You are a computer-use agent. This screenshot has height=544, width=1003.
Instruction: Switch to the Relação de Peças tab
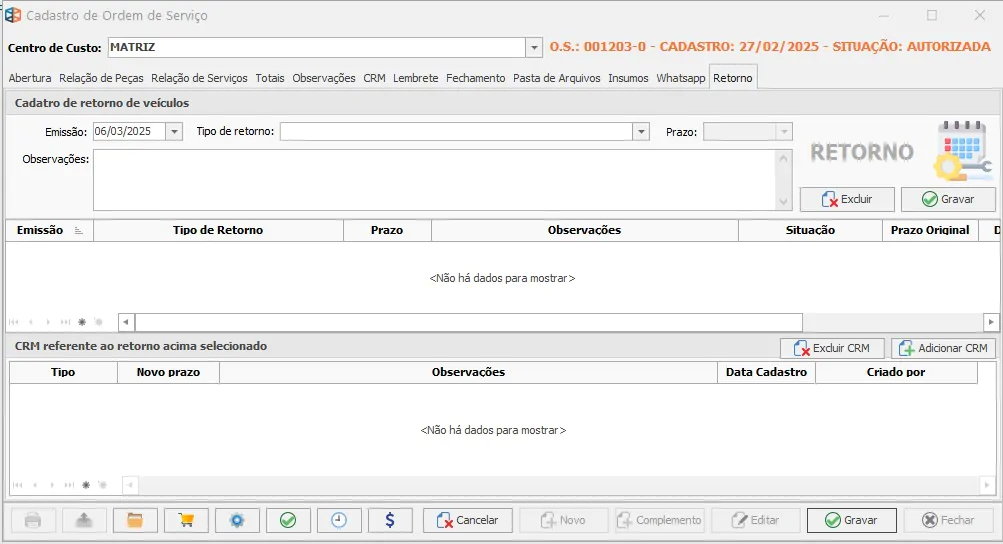point(101,78)
